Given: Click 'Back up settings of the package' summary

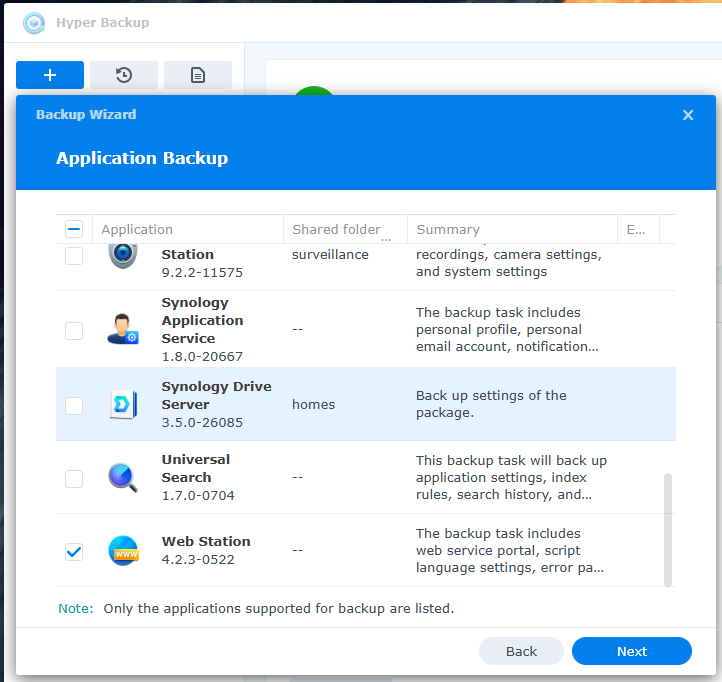Looking at the screenshot, I should point(491,404).
